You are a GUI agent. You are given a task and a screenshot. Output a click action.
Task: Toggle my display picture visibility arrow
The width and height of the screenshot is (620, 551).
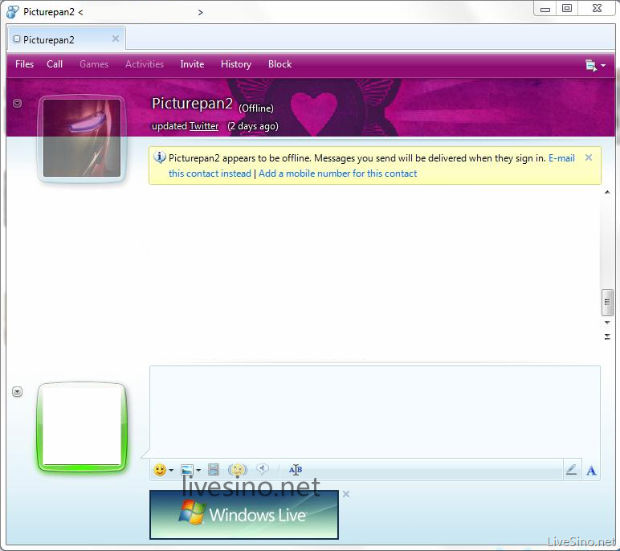(x=17, y=391)
